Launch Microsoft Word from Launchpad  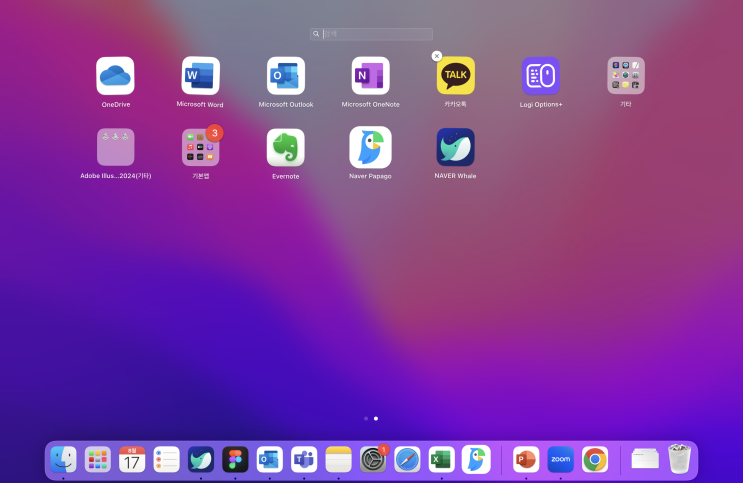point(200,76)
